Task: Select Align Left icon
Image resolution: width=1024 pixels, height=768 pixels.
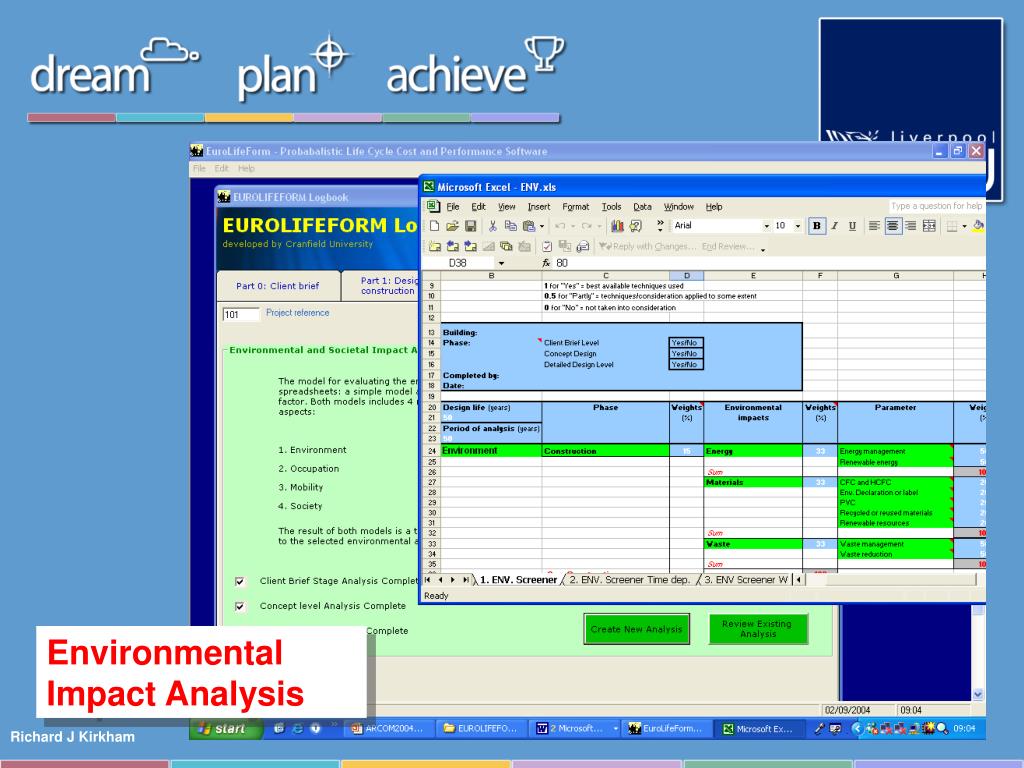Action: tap(874, 226)
